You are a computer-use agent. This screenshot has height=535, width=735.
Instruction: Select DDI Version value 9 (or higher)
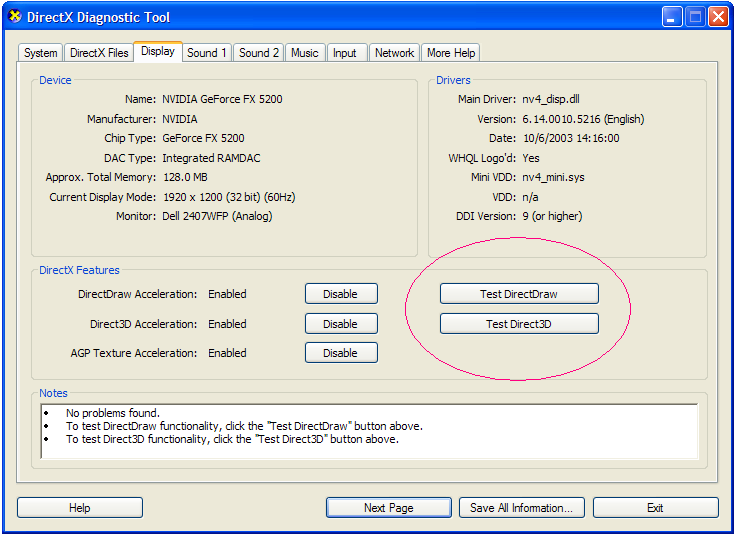click(552, 216)
